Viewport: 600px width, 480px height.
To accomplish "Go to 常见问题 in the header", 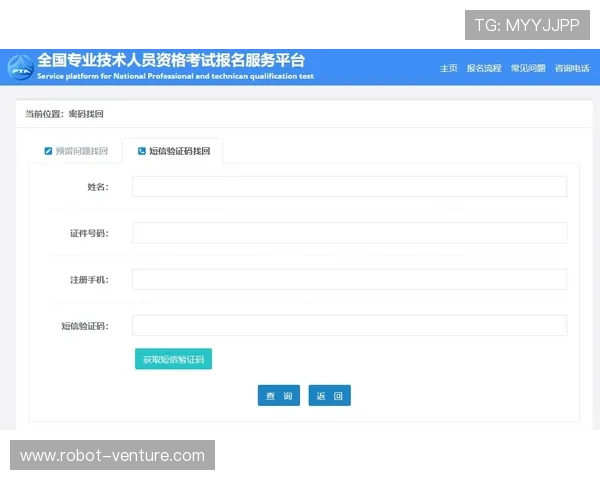I will (528, 68).
